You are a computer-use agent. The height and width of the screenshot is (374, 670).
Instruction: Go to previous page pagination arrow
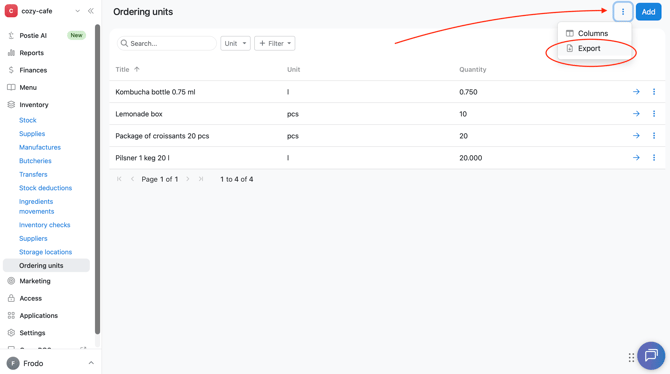coord(132,179)
